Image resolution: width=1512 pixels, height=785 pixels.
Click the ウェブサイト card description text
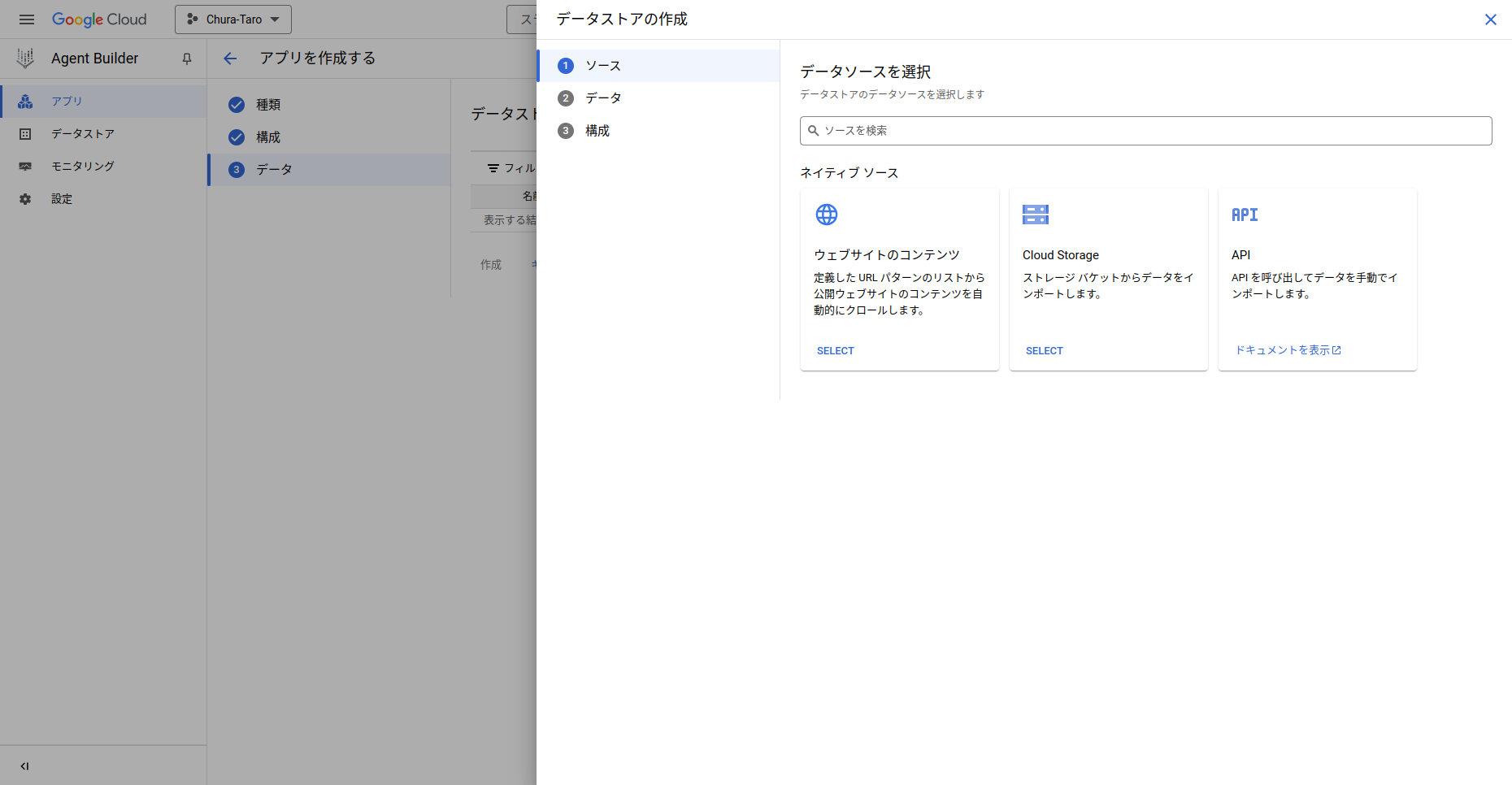[x=899, y=294]
